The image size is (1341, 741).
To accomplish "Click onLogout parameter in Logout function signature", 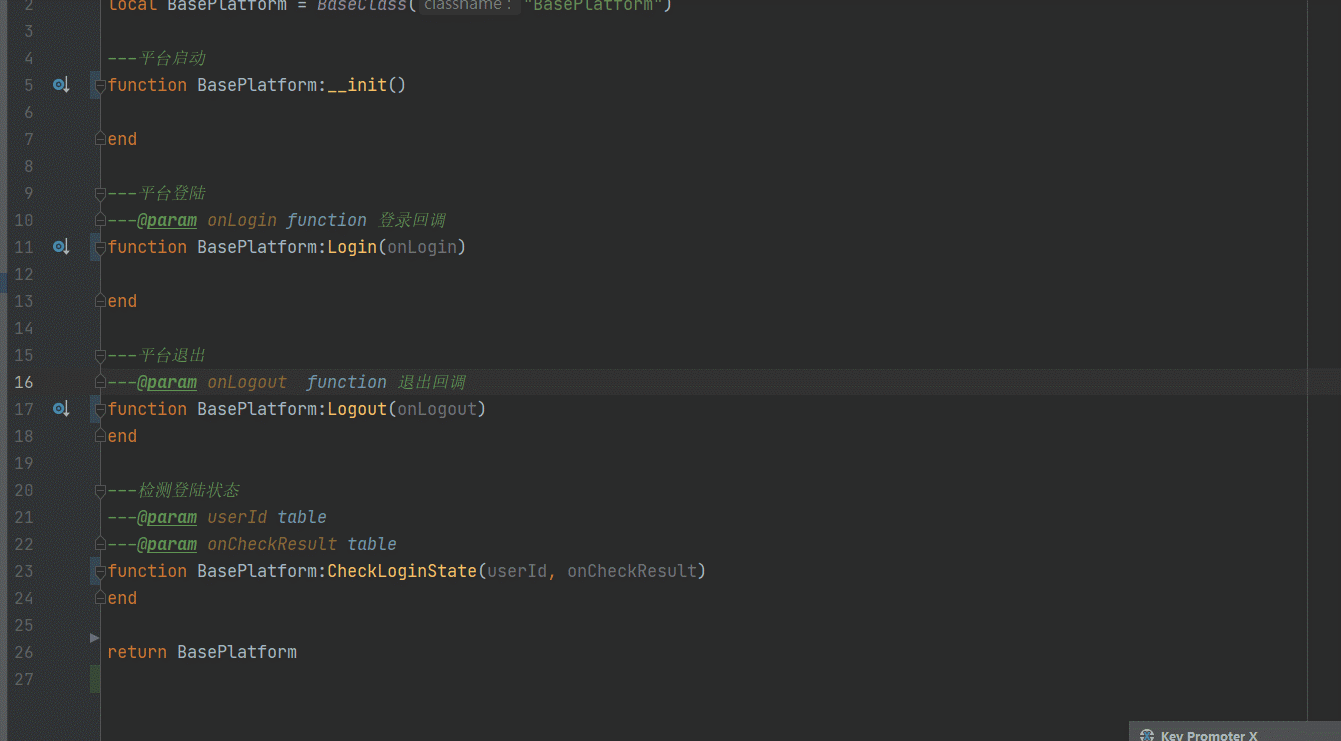I will point(437,409).
